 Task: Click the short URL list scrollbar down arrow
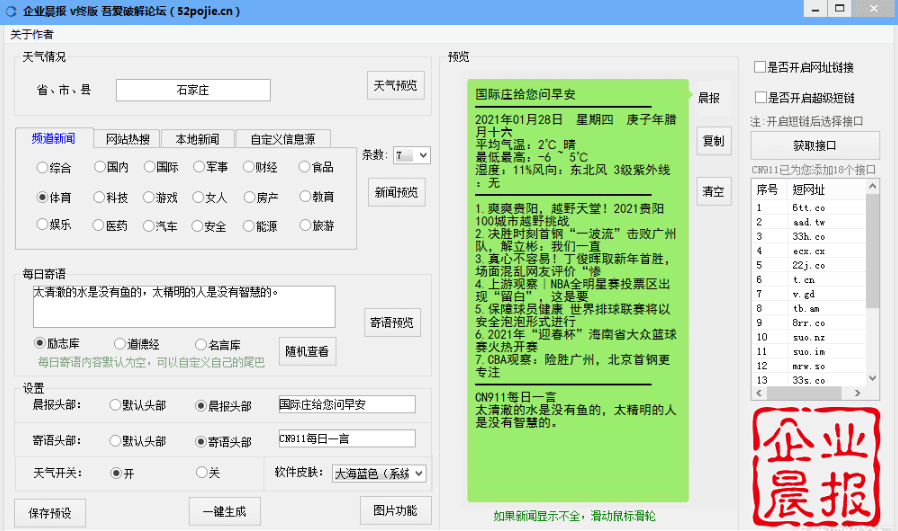click(x=873, y=380)
